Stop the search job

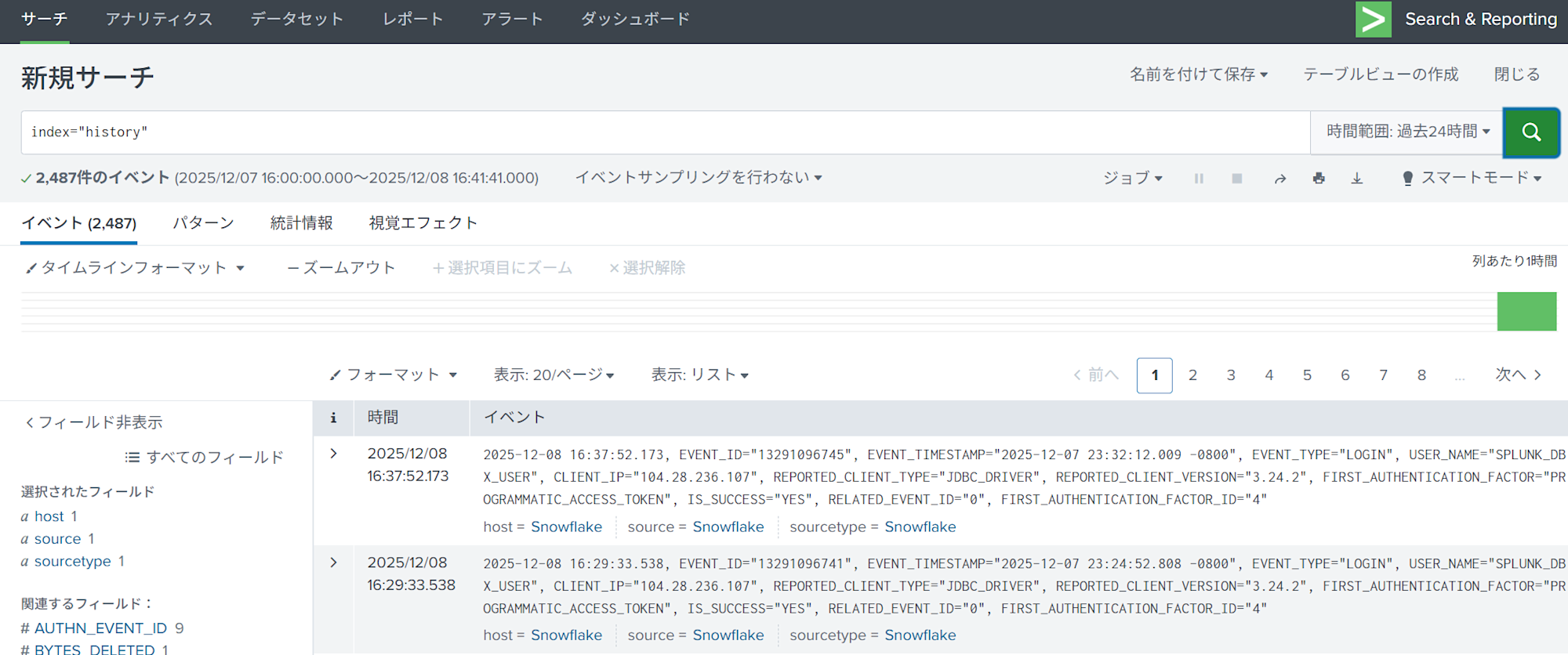(x=1237, y=179)
